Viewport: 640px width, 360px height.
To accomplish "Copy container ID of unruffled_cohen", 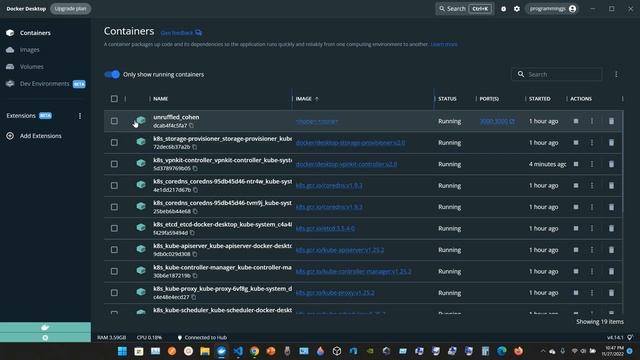I will point(191,126).
